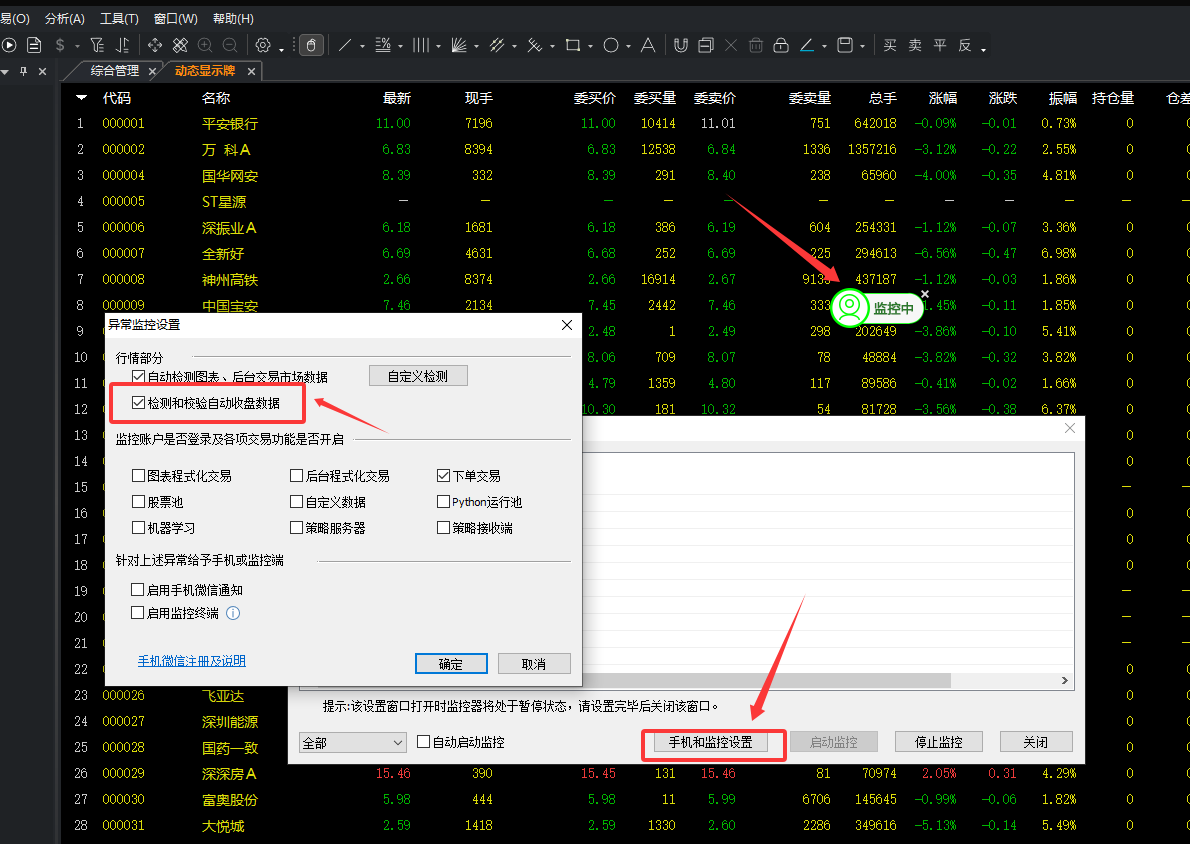
Task: Click the magnet snap icon
Action: [x=680, y=45]
